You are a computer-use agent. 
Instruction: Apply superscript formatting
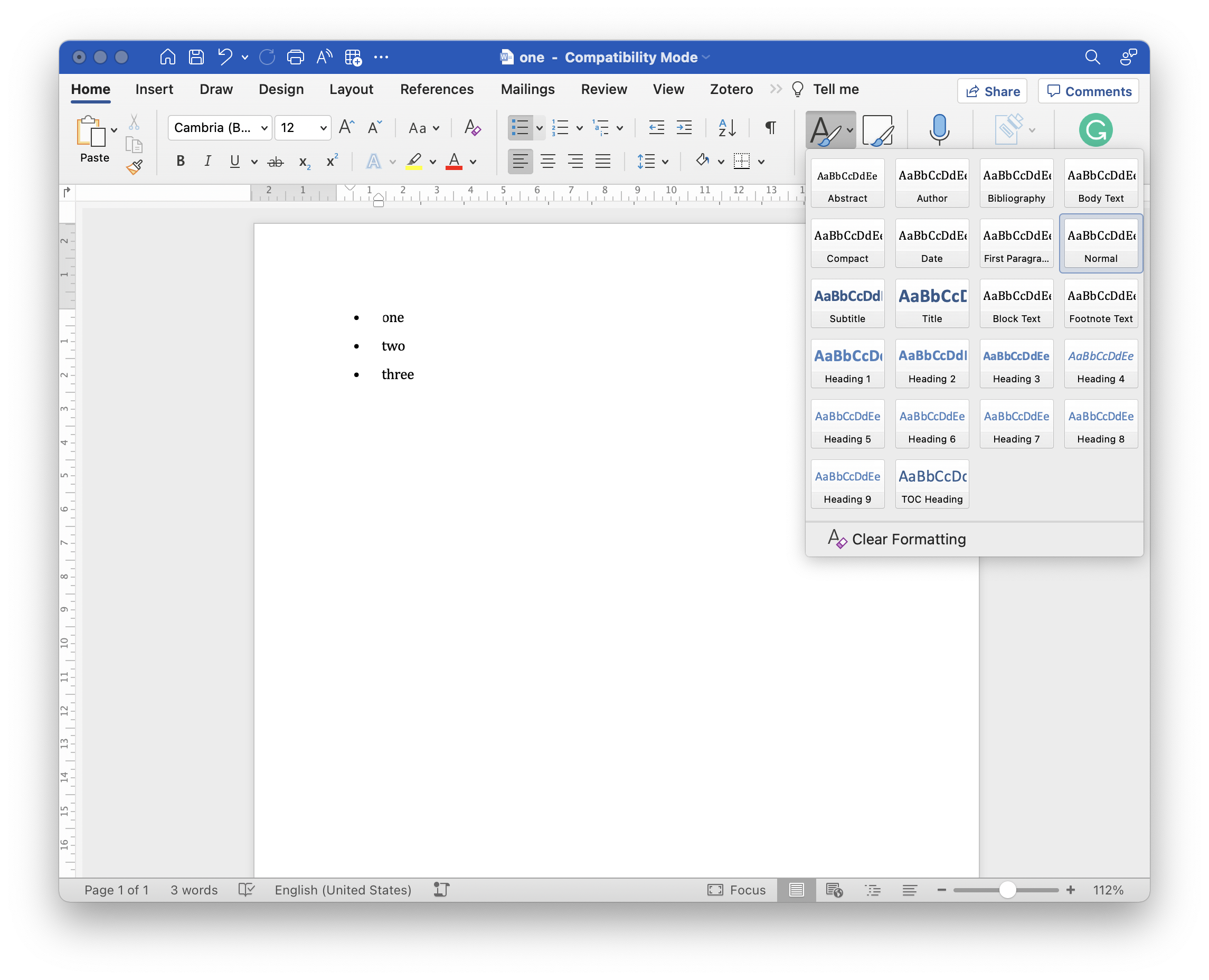[x=332, y=161]
